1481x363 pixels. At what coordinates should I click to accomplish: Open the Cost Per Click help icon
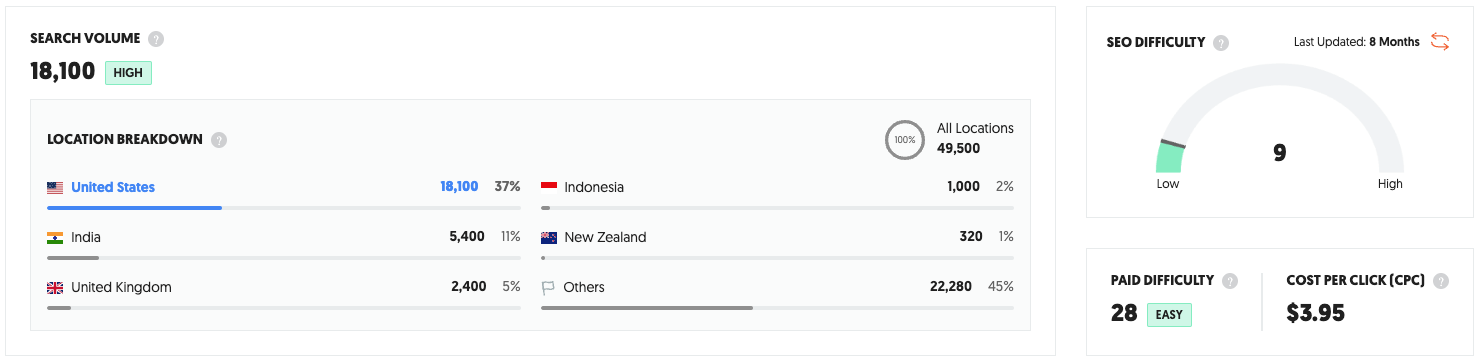pyautogui.click(x=1441, y=281)
